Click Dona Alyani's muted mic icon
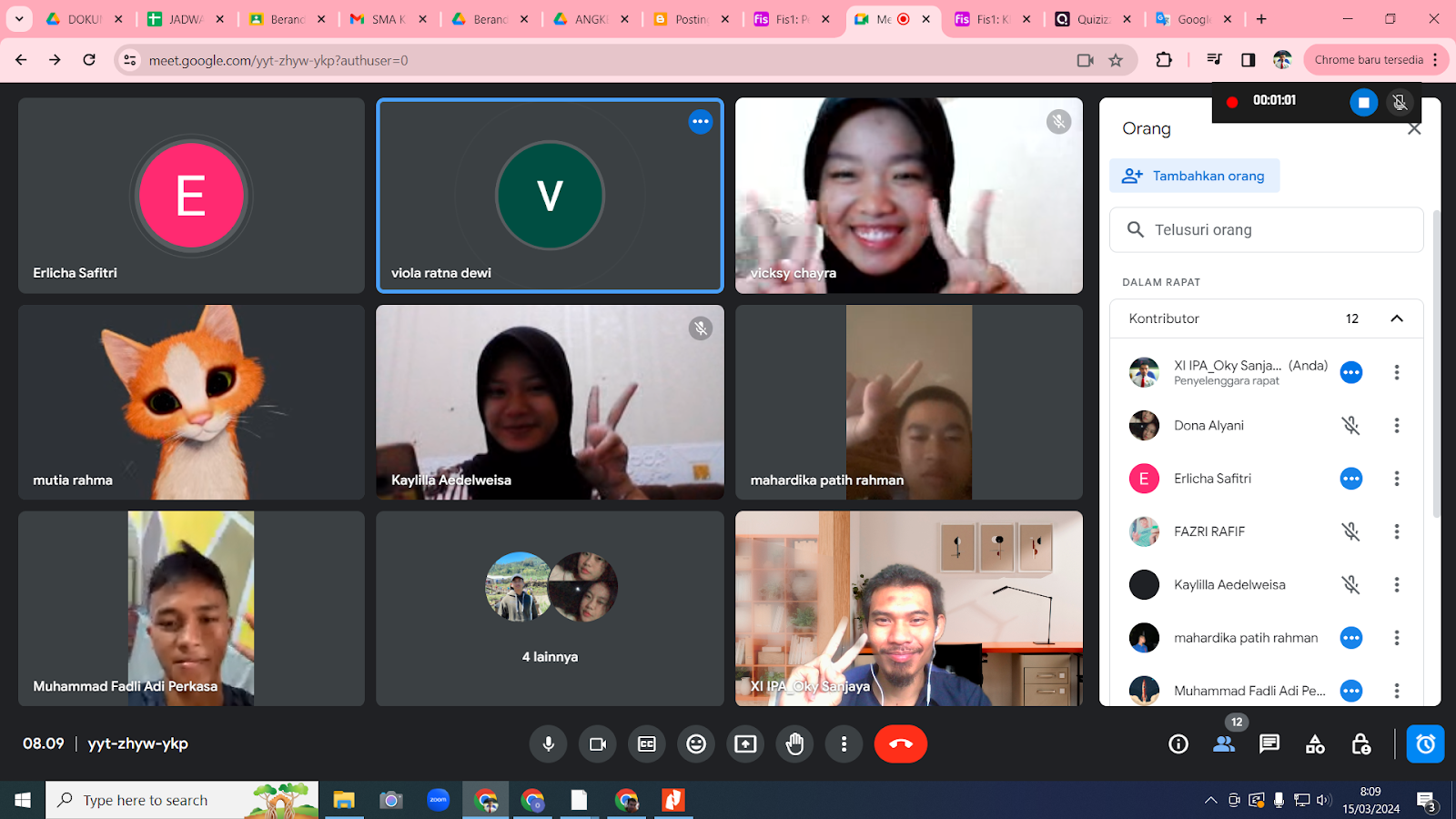1456x819 pixels. pyautogui.click(x=1351, y=425)
